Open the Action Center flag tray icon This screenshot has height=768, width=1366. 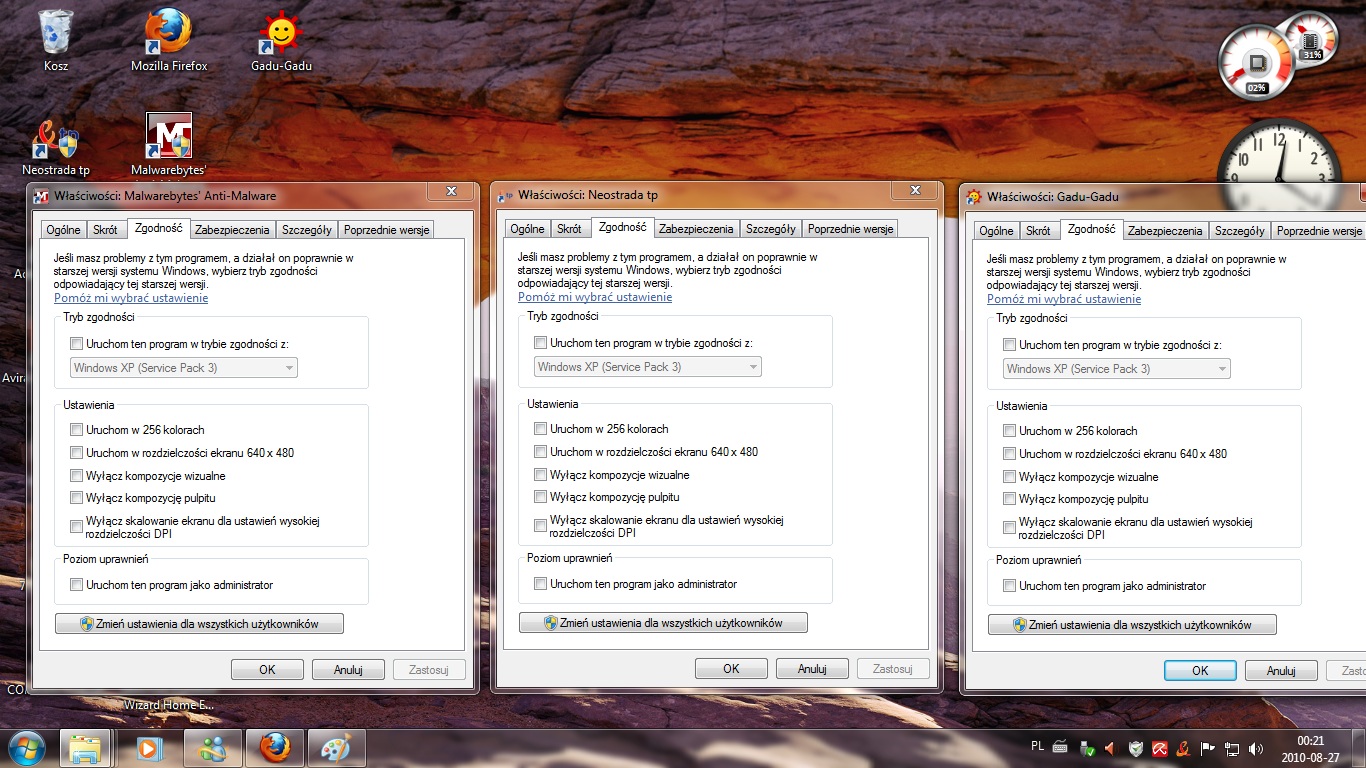(1207, 748)
